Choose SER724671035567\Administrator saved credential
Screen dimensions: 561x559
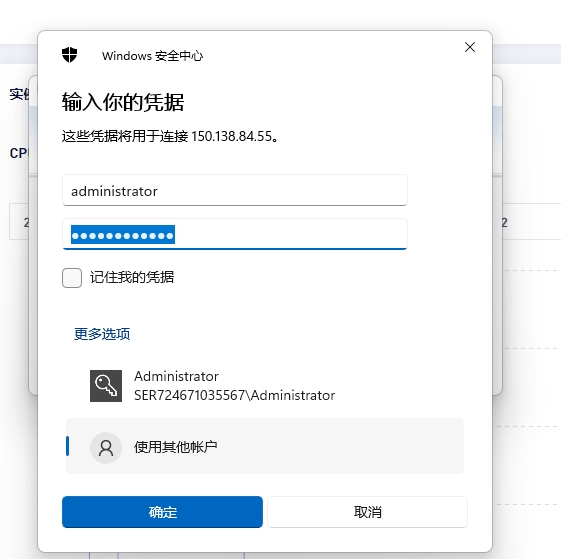[235, 395]
